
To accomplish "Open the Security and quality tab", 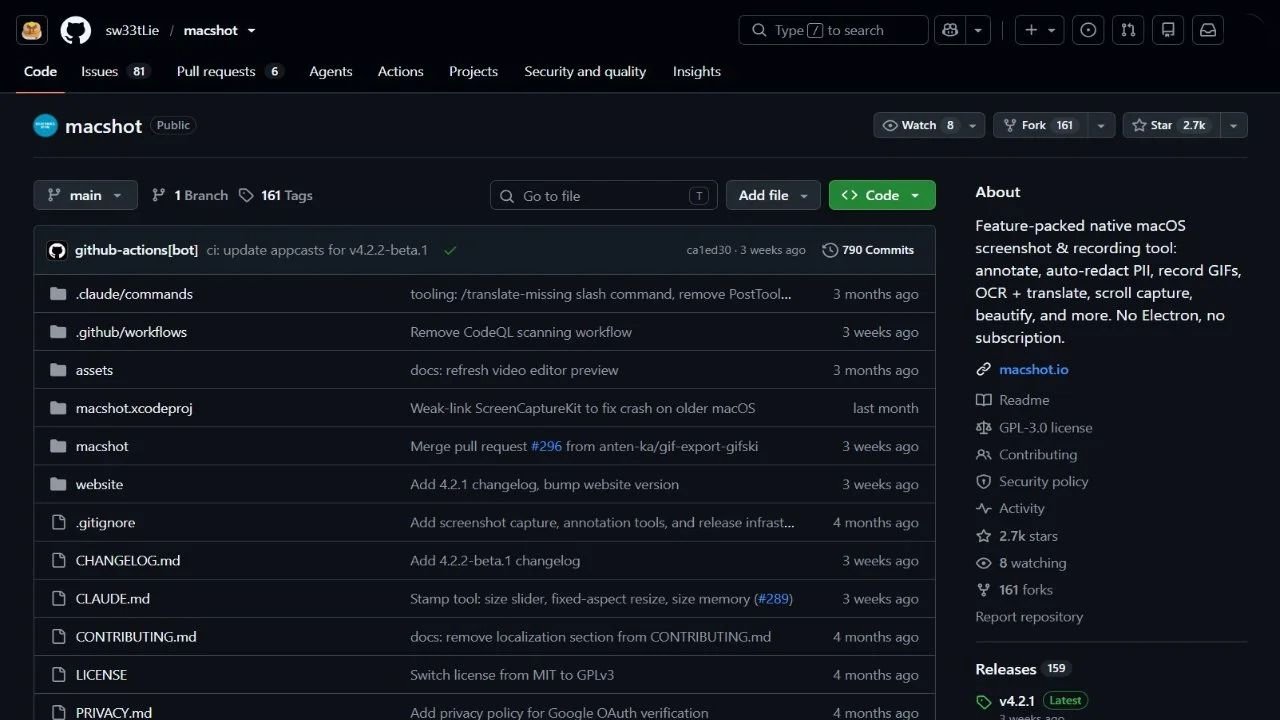I will pyautogui.click(x=585, y=72).
